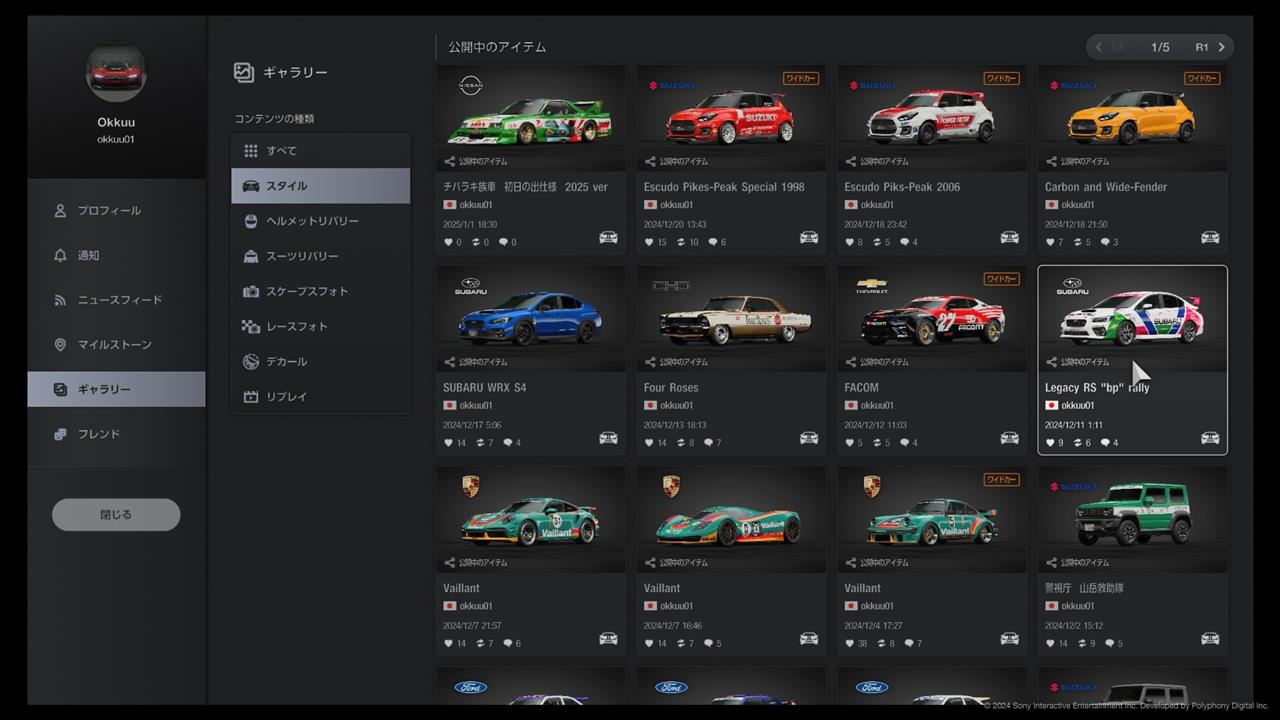Open the Four Roses car thumbnail
Screen dimensions: 1280x720
pos(731,319)
